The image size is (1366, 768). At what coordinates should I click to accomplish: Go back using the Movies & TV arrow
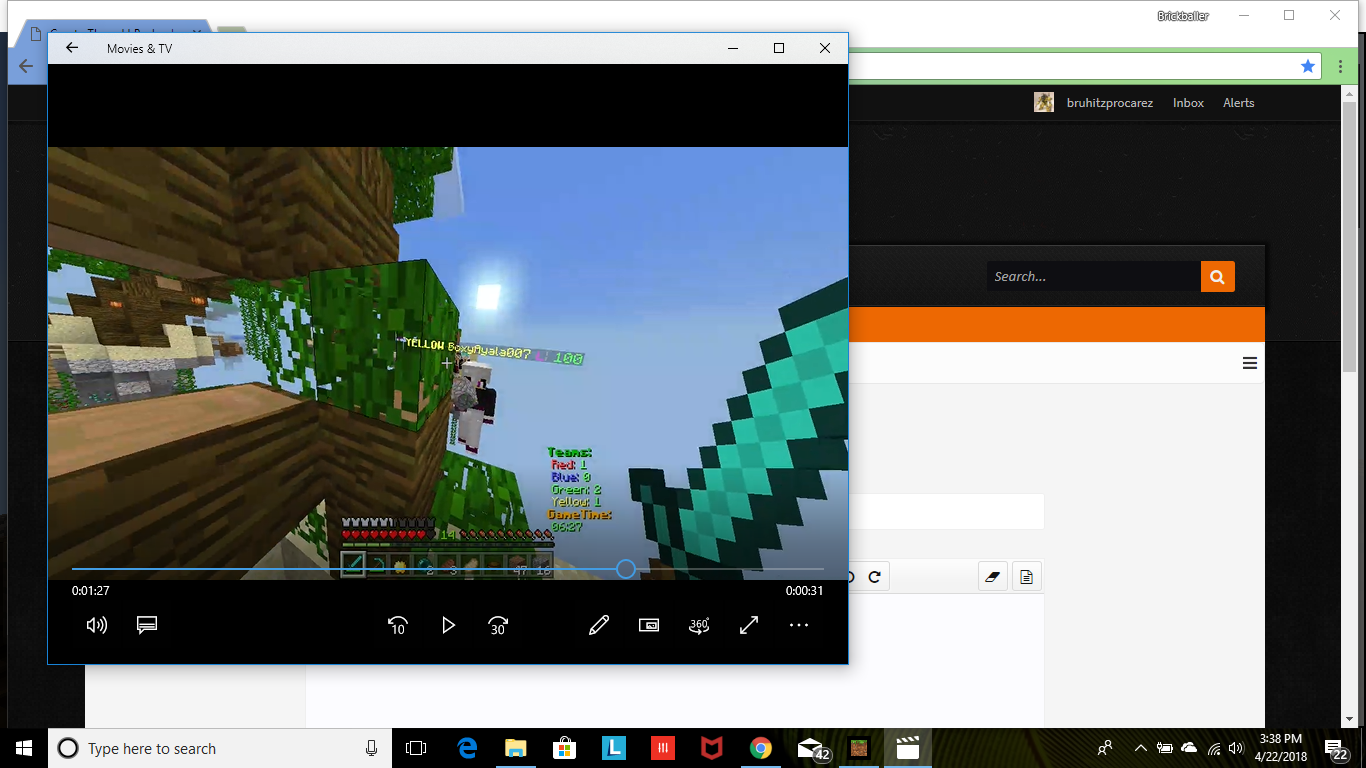72,48
